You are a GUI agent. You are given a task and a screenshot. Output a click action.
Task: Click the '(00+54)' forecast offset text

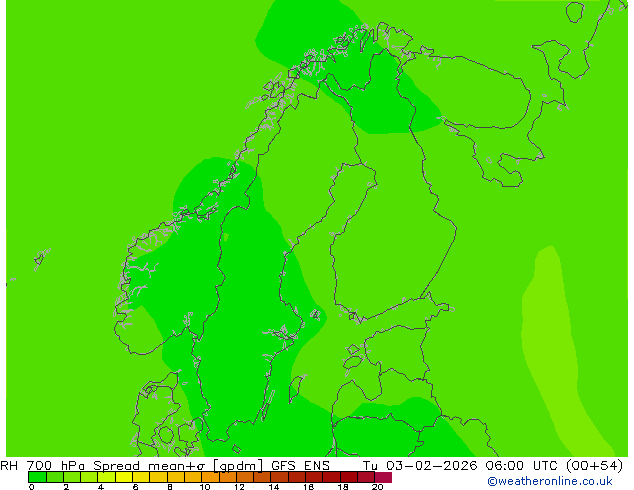coord(594,466)
